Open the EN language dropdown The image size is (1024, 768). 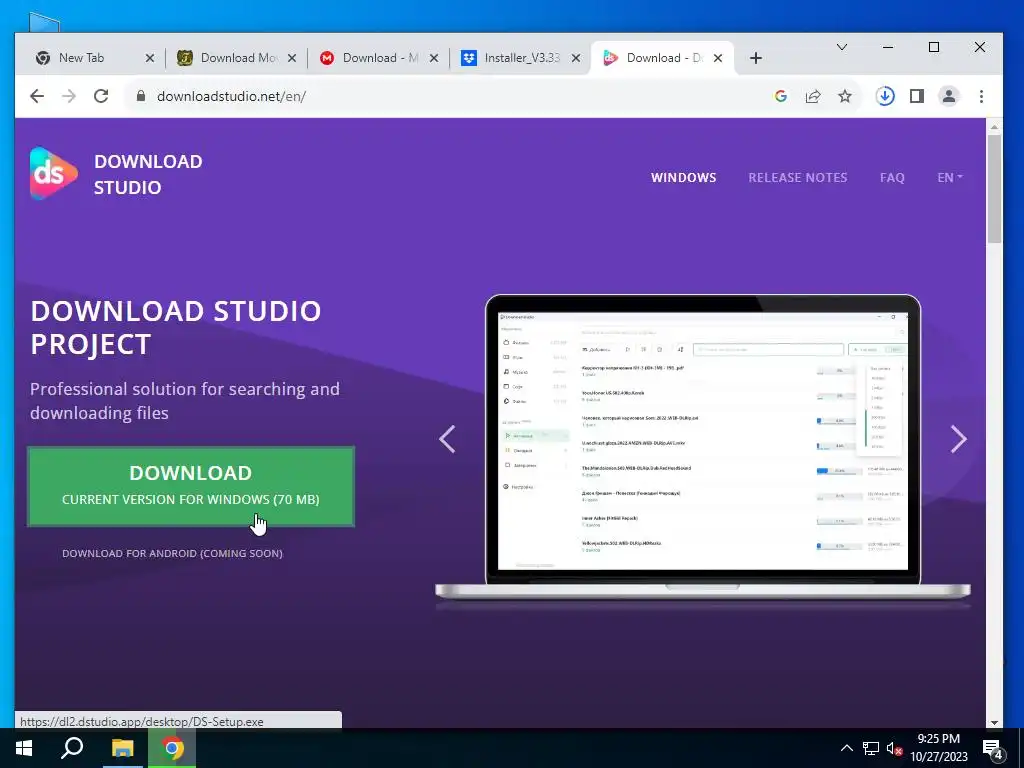tap(950, 178)
